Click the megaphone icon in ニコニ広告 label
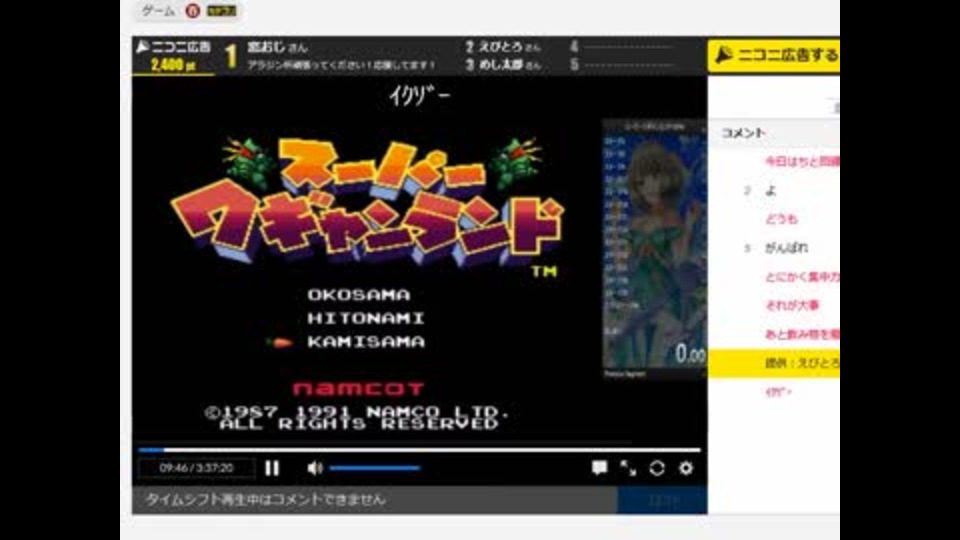This screenshot has height=540, width=960. point(142,47)
